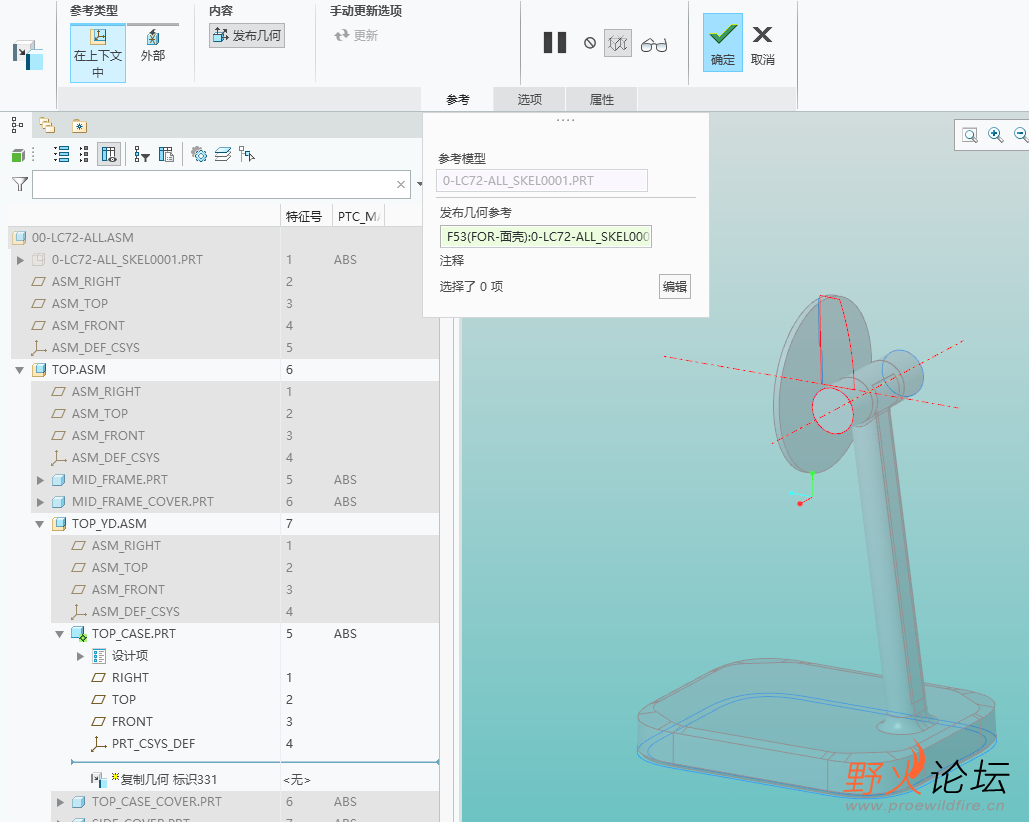
Task: Select 复制几何 标识331 feature
Action: click(168, 779)
